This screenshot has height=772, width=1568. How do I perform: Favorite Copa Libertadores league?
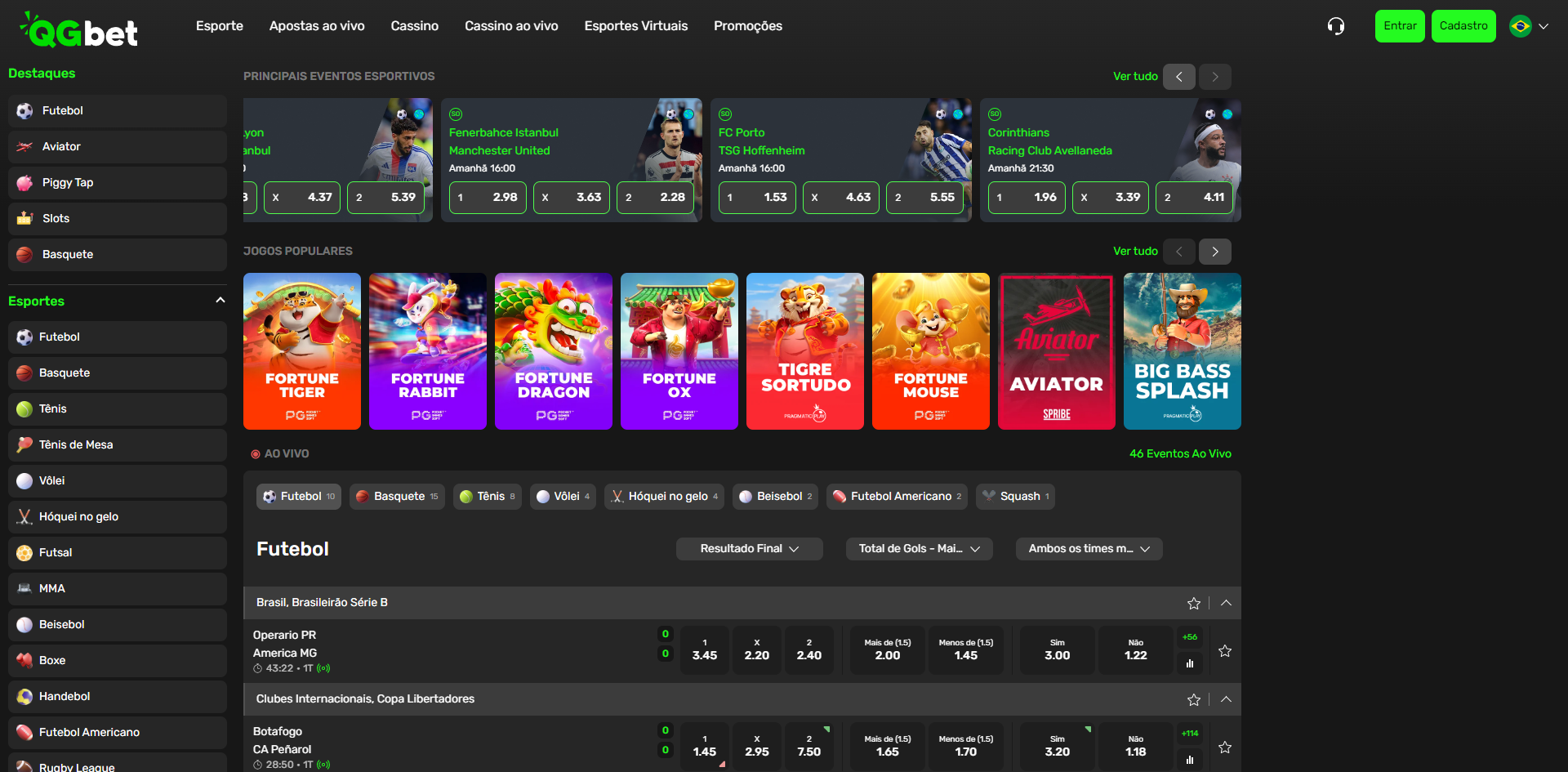pyautogui.click(x=1194, y=699)
